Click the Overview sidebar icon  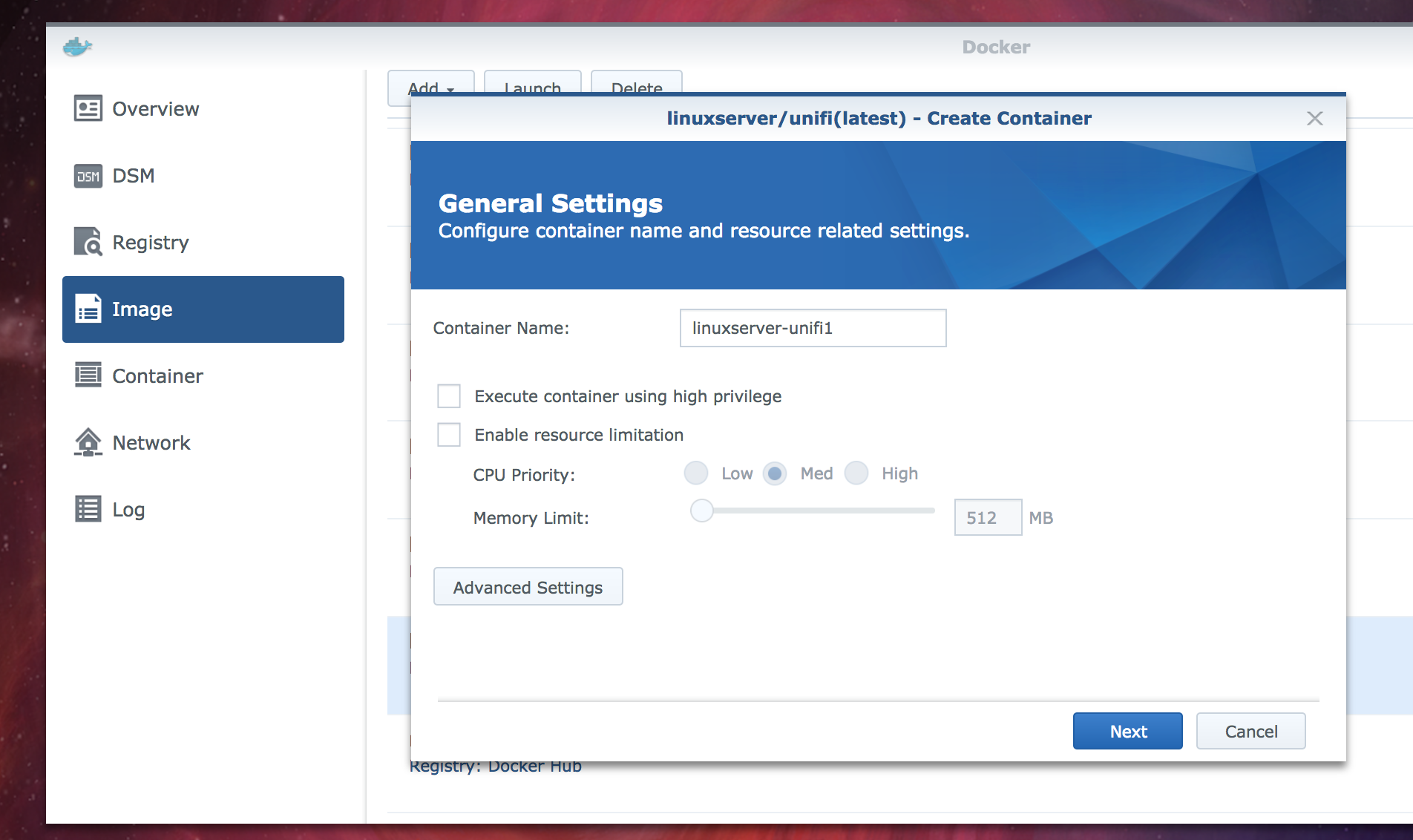88,108
